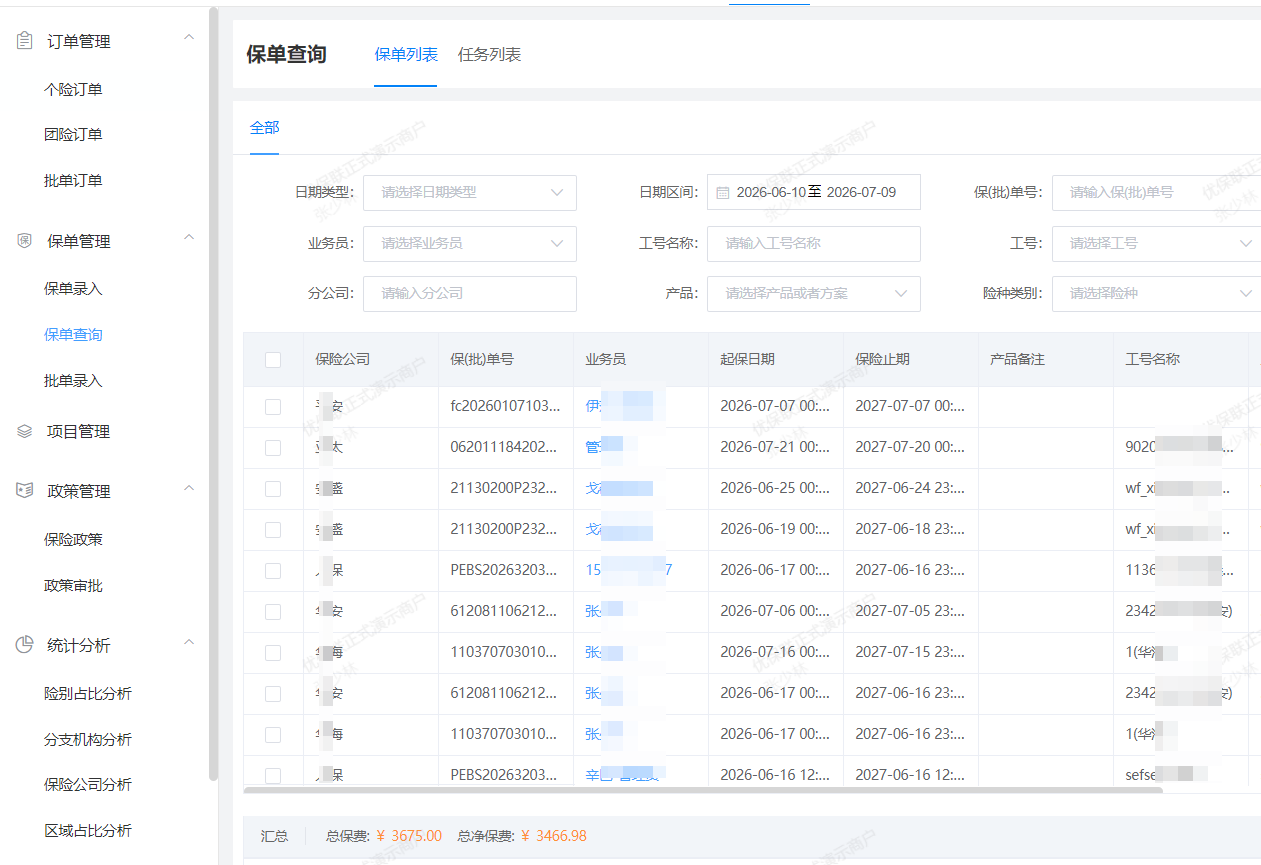Viewport: 1261px width, 865px height.
Task: Click the 业务员 link in the 2026-06-25 row
Action: pos(619,489)
